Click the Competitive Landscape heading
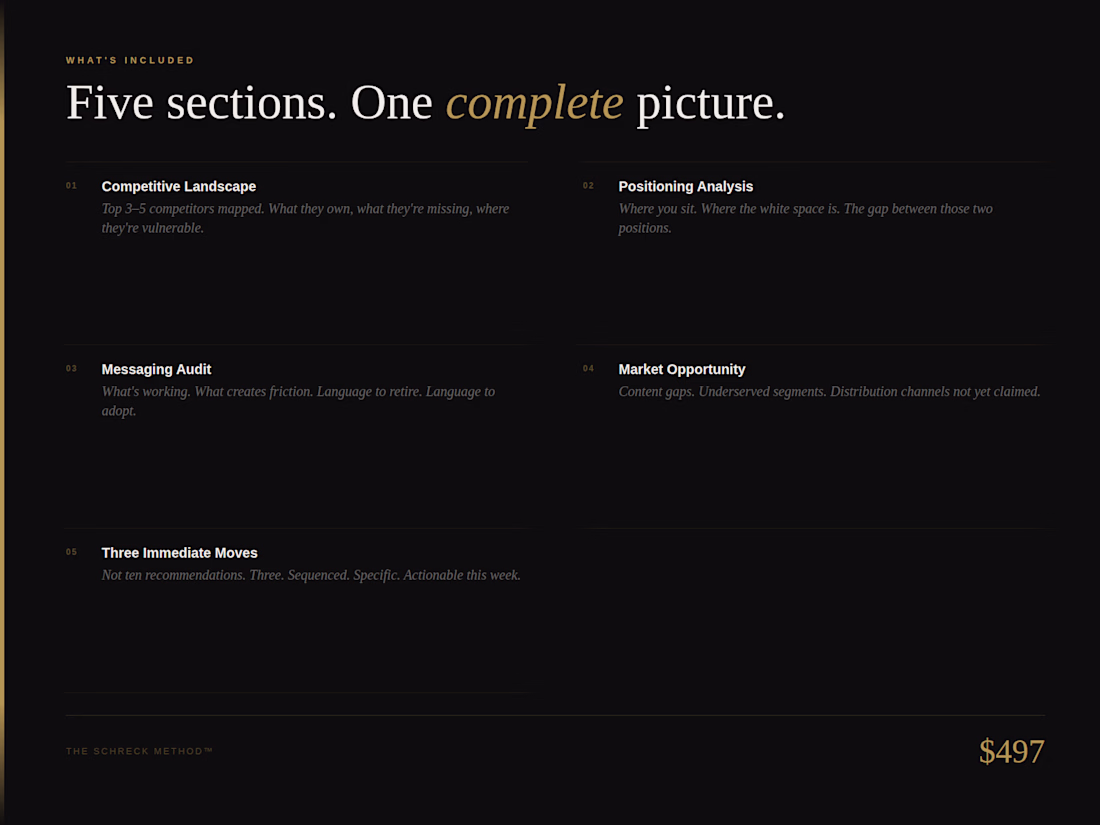1100x825 pixels. 178,186
